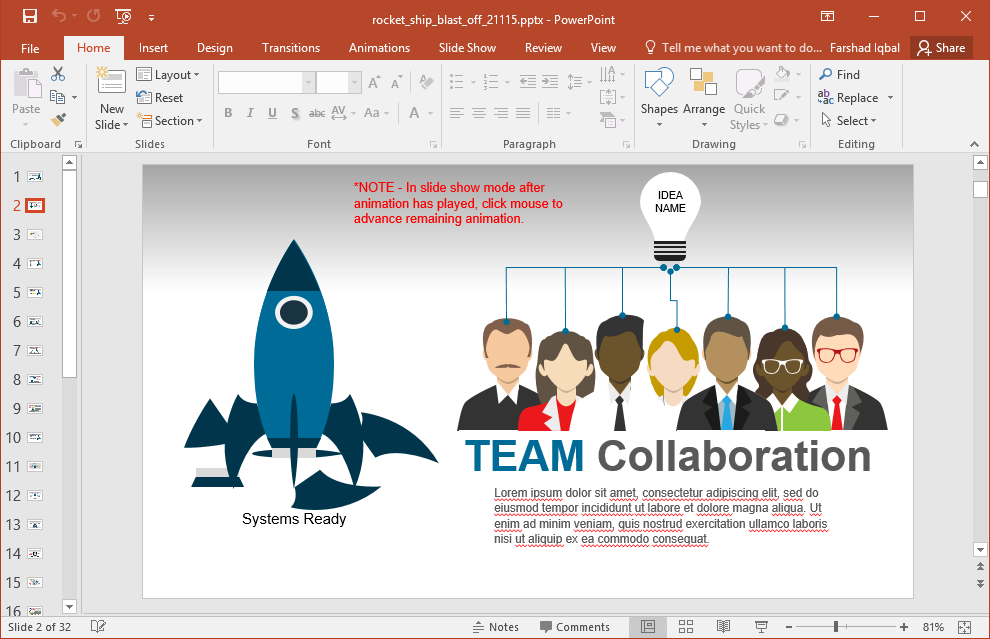Open the Section dropdown menu
This screenshot has height=639, width=990.
click(x=169, y=121)
